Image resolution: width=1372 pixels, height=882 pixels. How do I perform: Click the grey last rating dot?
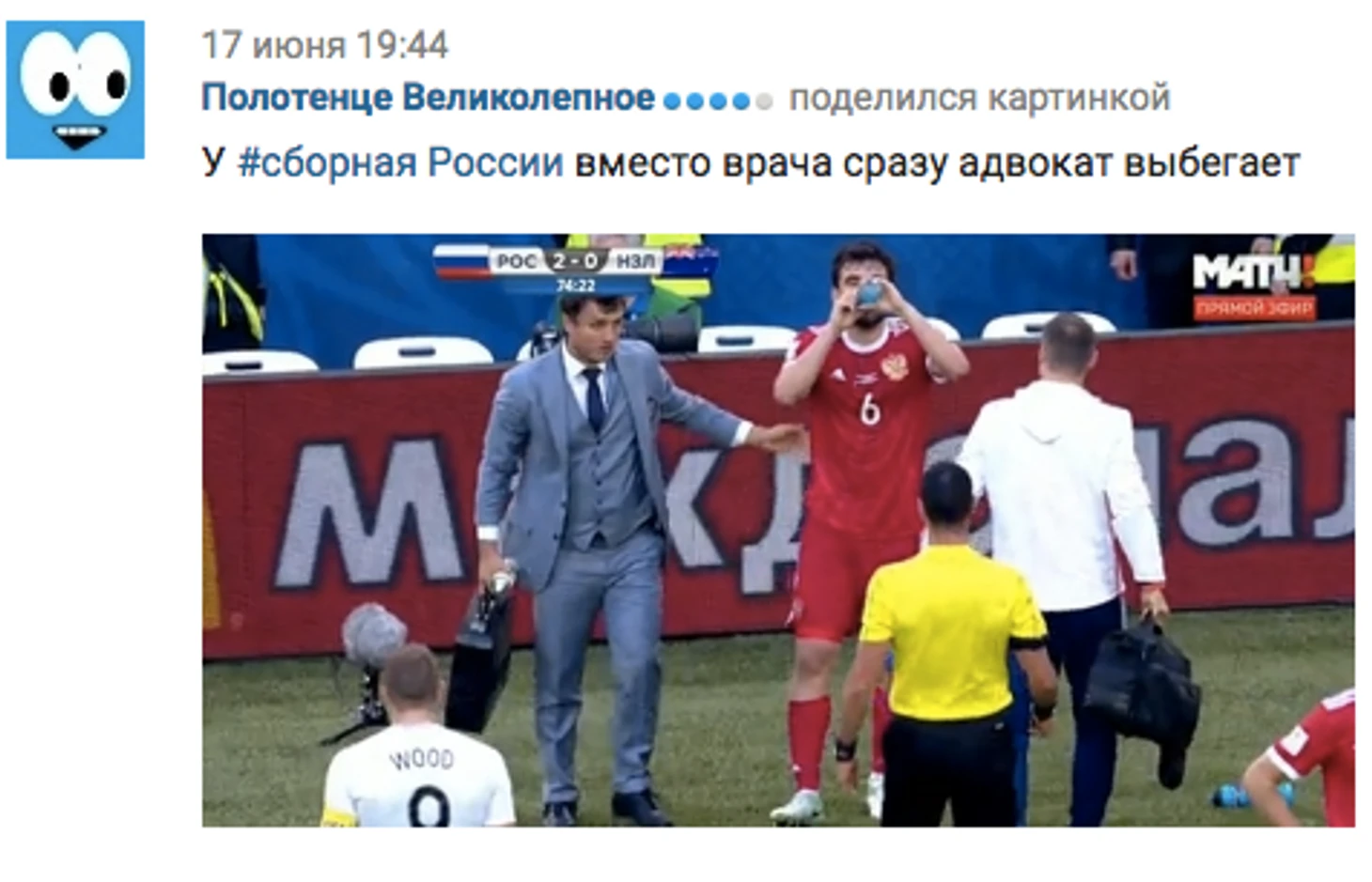[x=764, y=101]
